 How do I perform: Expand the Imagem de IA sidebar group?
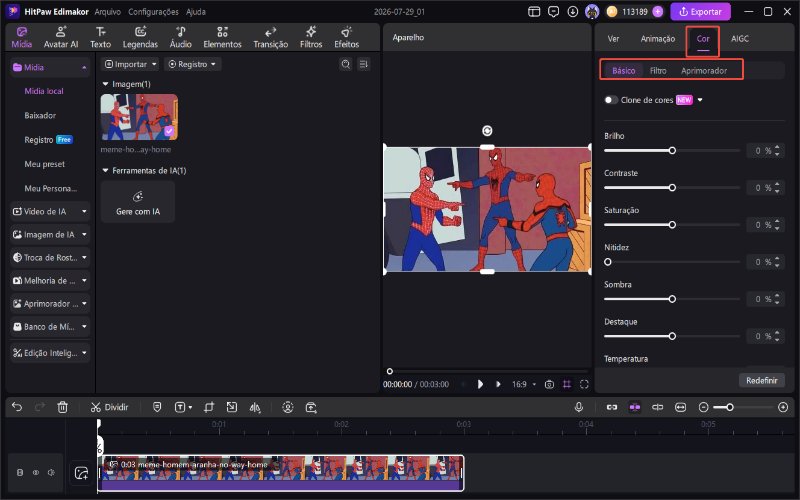coord(50,235)
